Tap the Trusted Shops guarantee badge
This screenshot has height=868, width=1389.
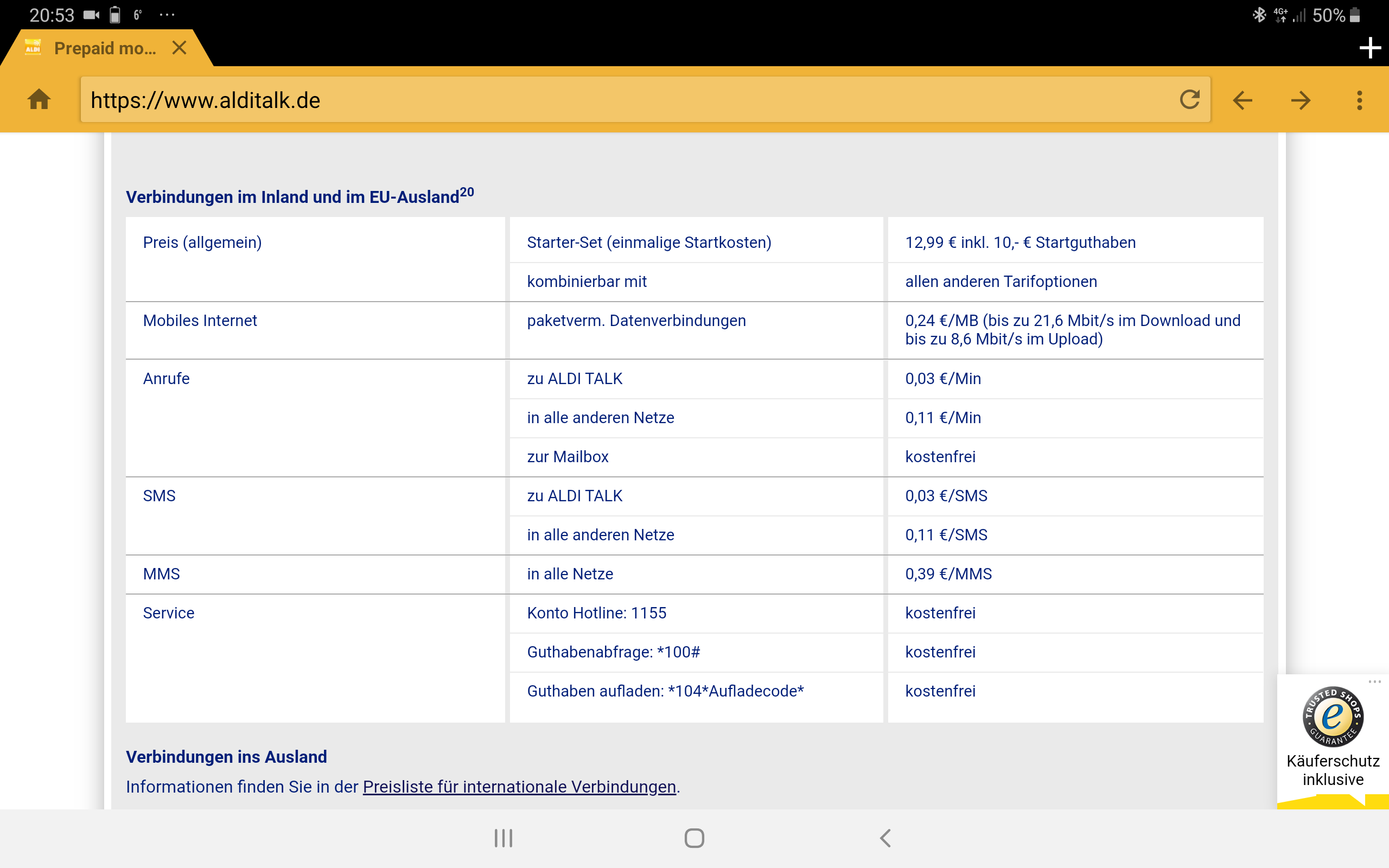(x=1333, y=717)
